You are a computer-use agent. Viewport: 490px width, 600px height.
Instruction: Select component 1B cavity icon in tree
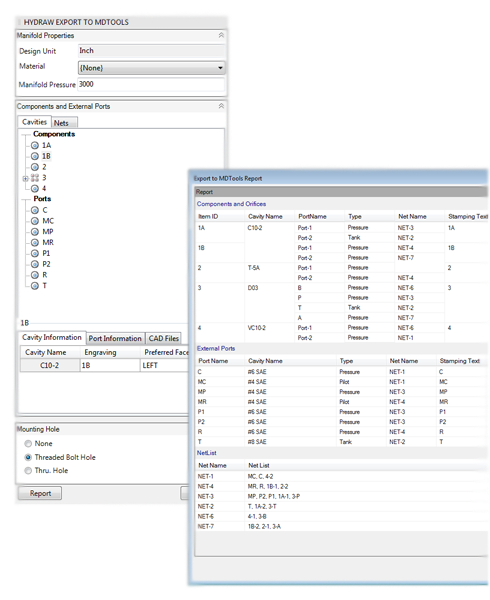tap(35, 156)
